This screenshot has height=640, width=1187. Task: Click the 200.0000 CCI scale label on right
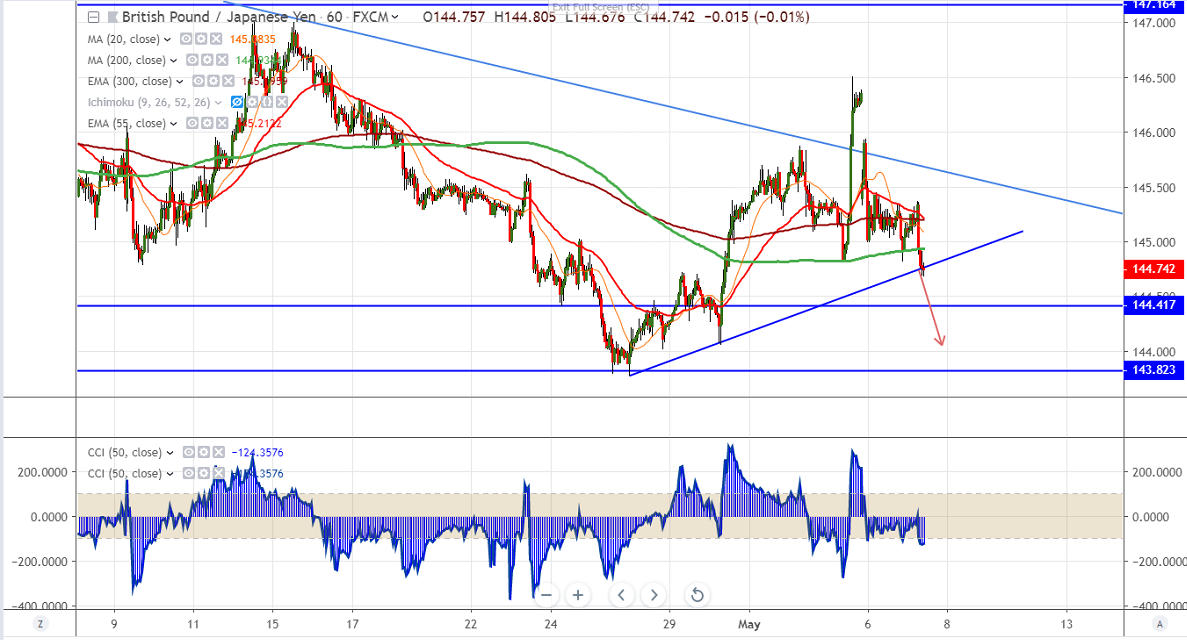tap(1157, 472)
